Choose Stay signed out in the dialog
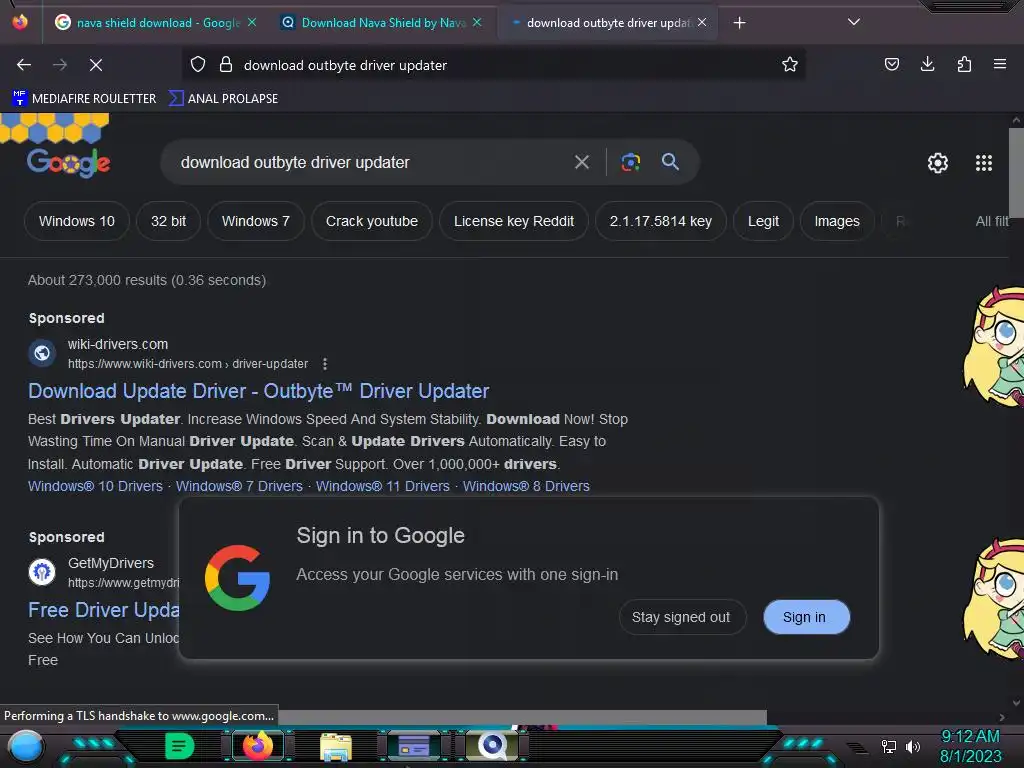The width and height of the screenshot is (1024, 768). [681, 617]
